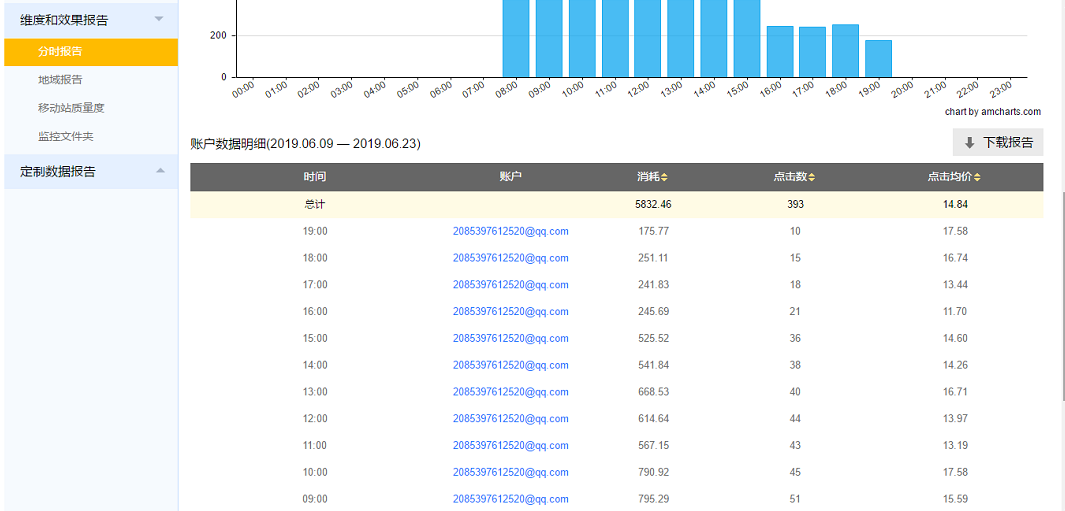This screenshot has width=1065, height=511.
Task: Click the 17:00 bar in the chart
Action: coord(812,52)
